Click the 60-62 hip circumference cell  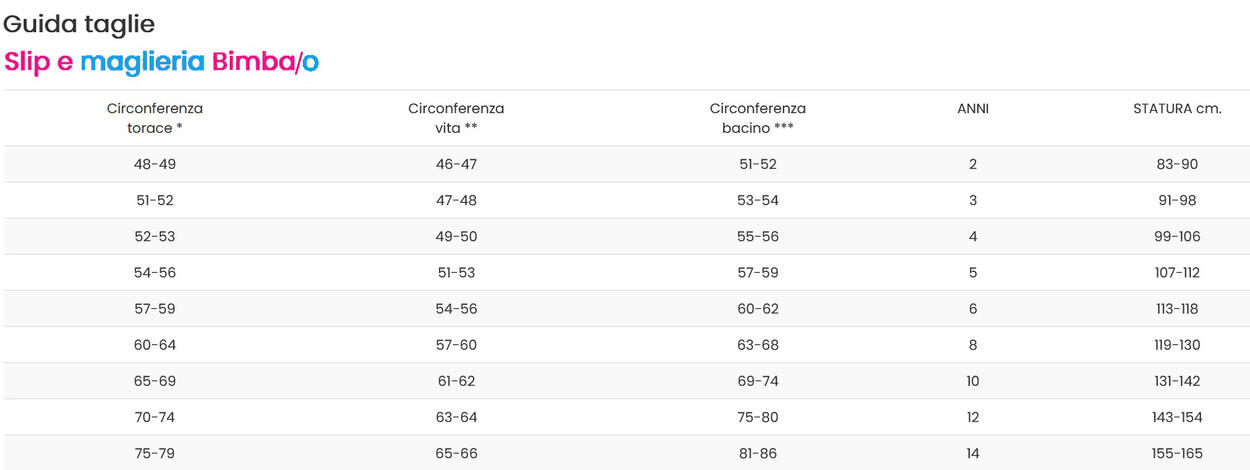[x=757, y=309]
